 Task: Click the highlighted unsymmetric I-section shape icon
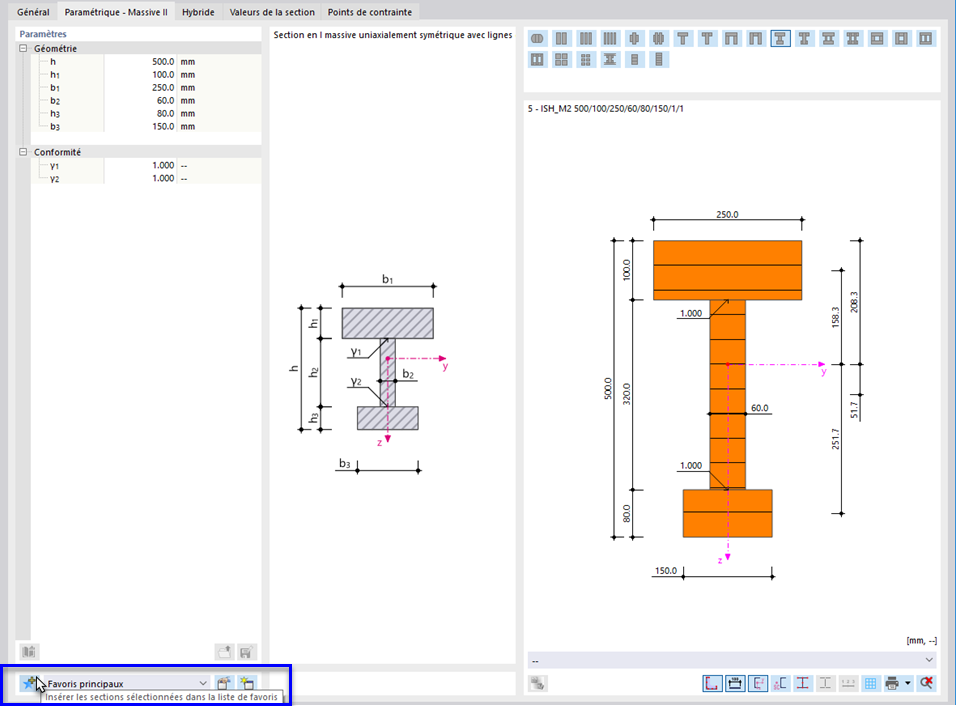[x=780, y=39]
